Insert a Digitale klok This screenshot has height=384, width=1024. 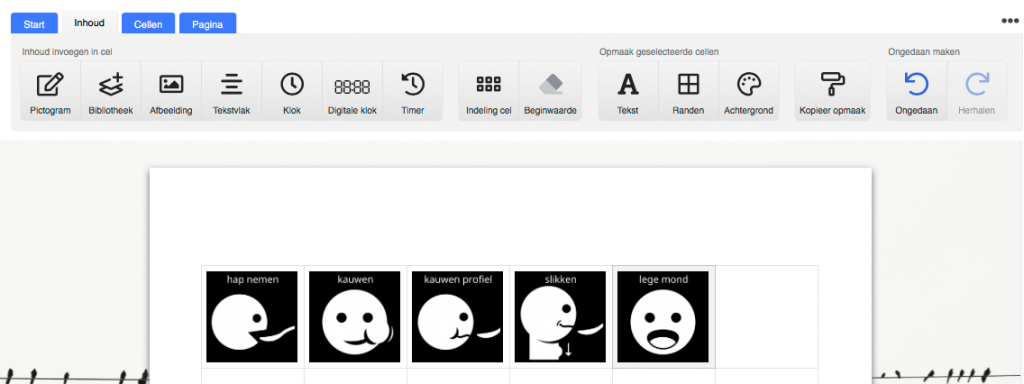pyautogui.click(x=352, y=91)
